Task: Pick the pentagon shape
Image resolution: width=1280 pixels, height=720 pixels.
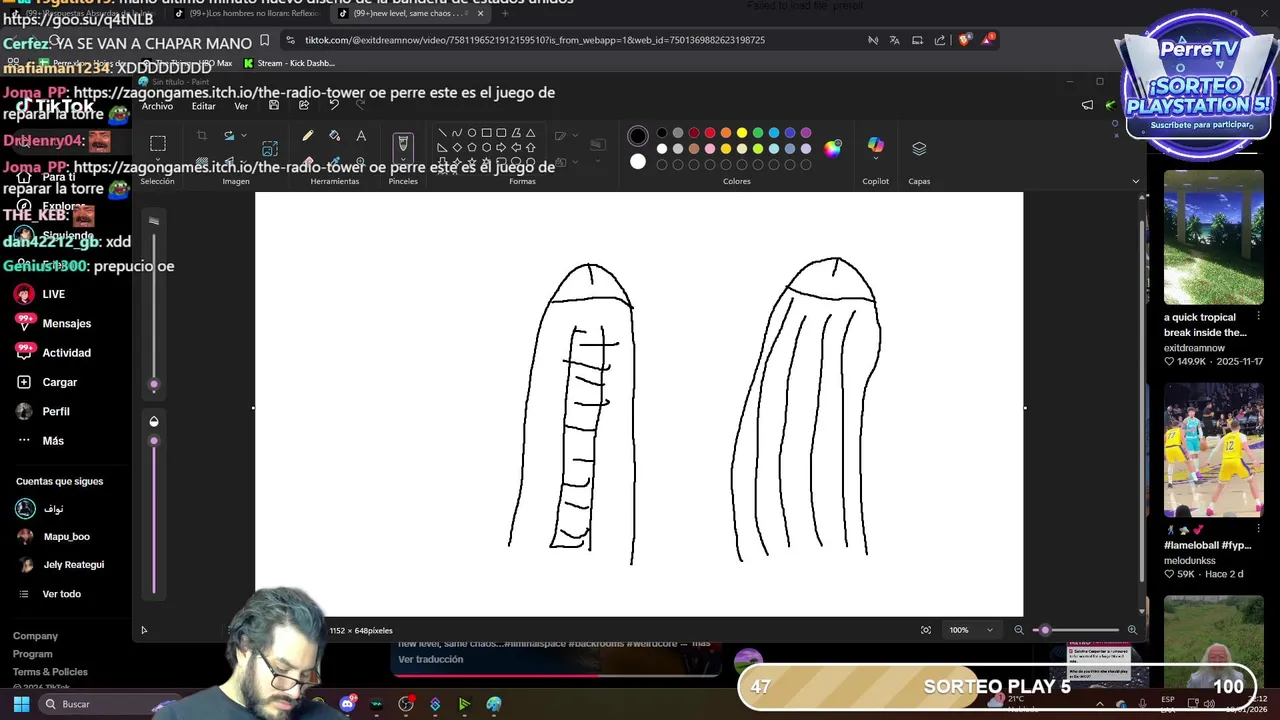Action: pos(472,147)
